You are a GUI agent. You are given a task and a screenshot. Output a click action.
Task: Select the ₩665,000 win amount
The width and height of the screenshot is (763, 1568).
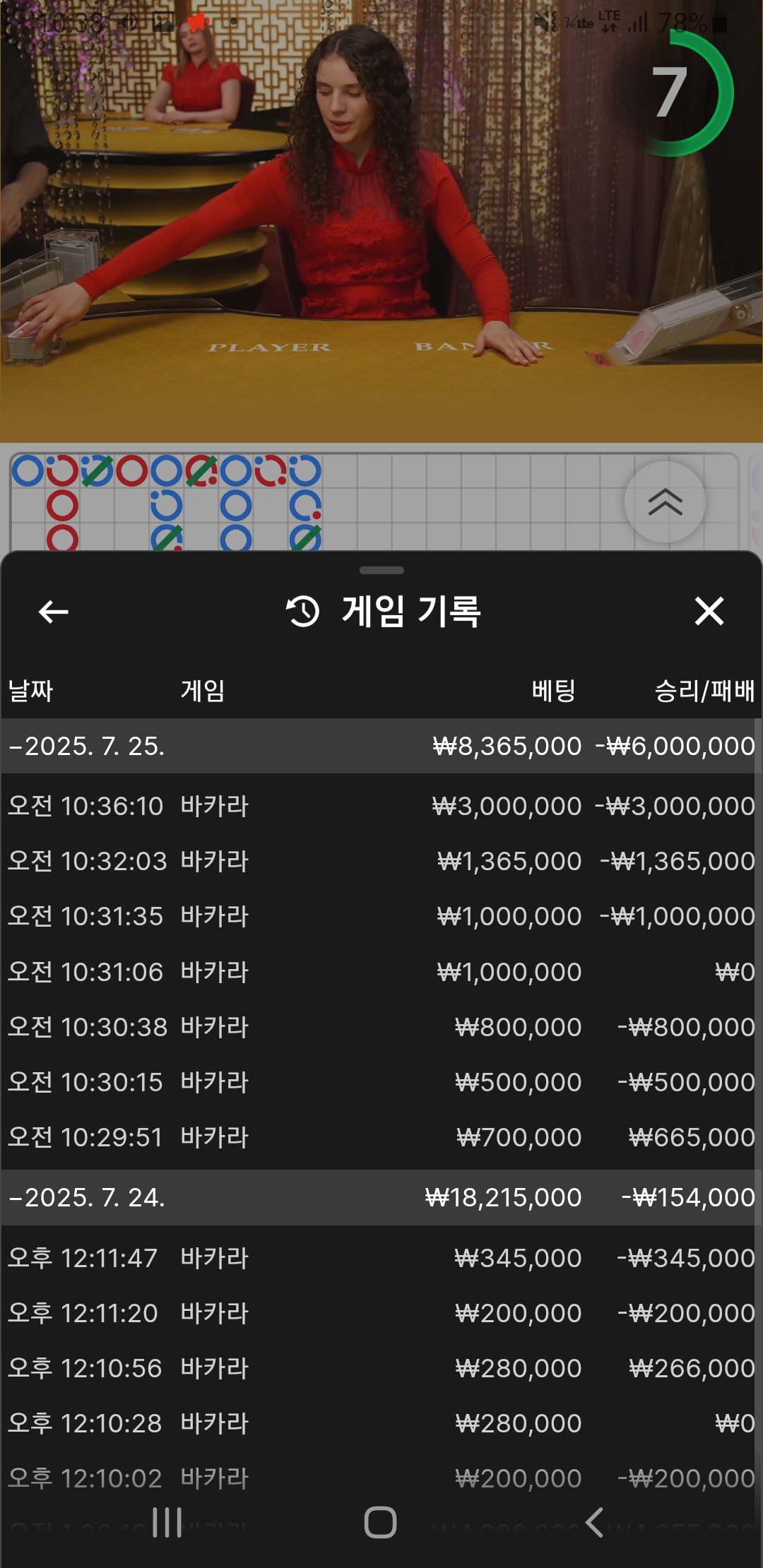692,1137
